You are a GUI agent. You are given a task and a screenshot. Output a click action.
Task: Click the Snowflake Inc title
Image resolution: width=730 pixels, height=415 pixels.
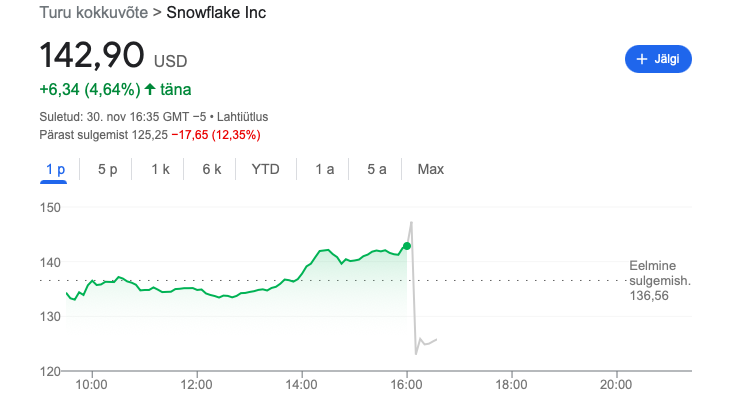[x=216, y=13]
